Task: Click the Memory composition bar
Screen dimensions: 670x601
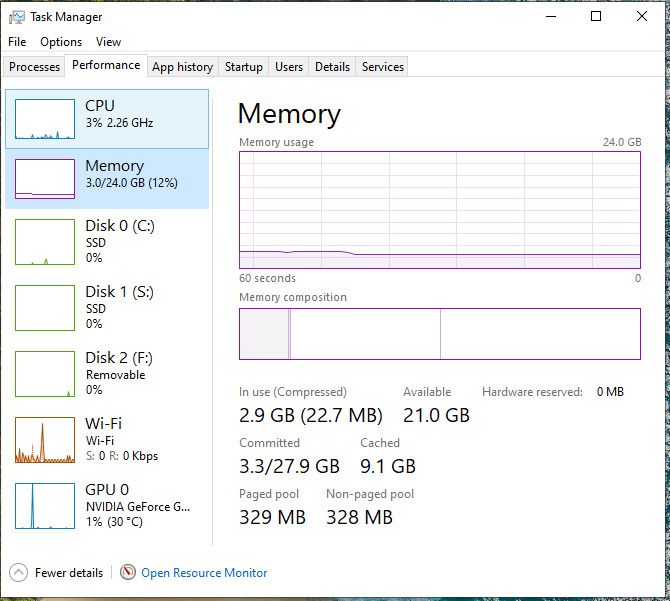Action: (x=440, y=334)
